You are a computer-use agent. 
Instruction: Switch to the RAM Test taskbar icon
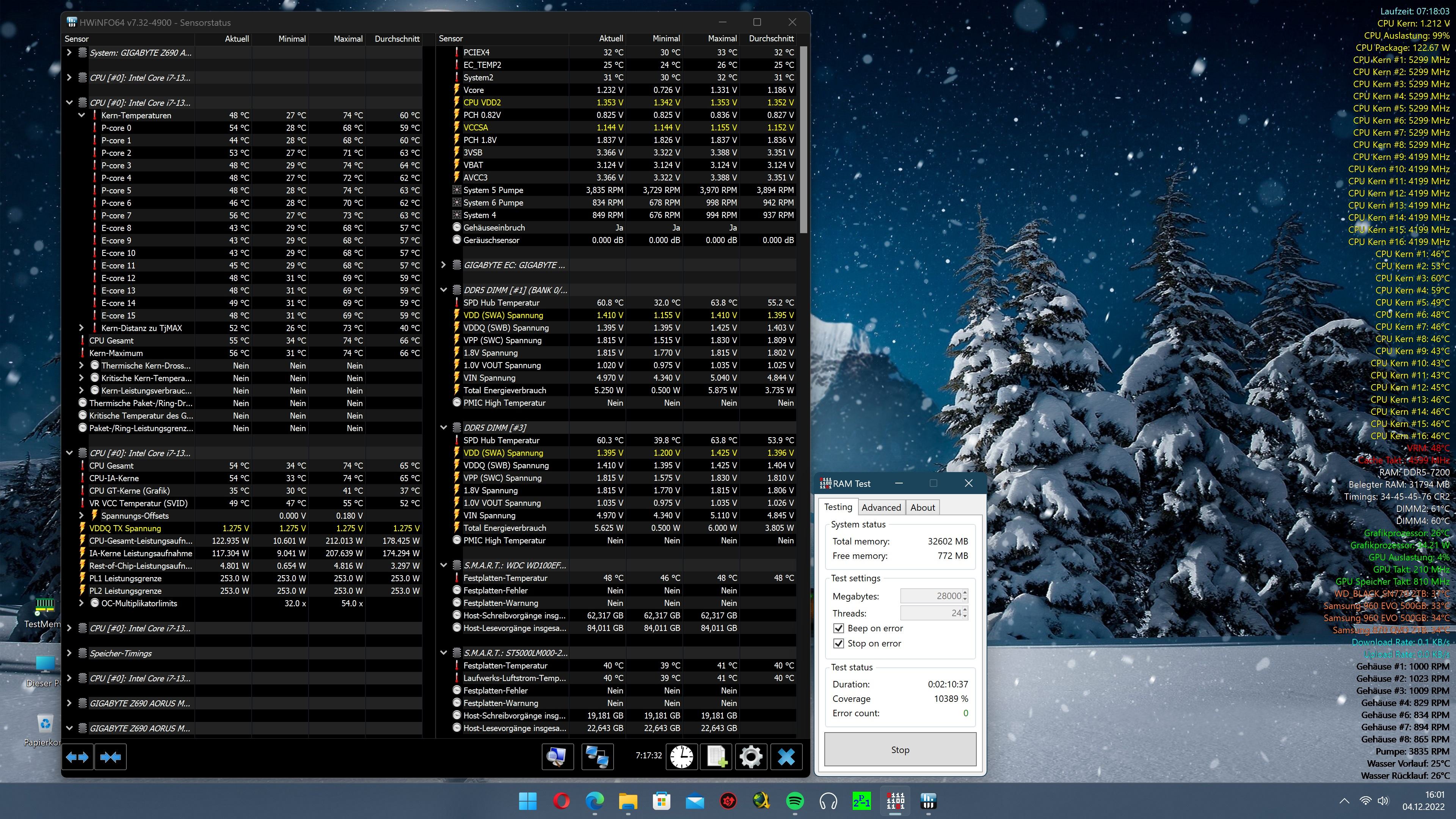895,801
